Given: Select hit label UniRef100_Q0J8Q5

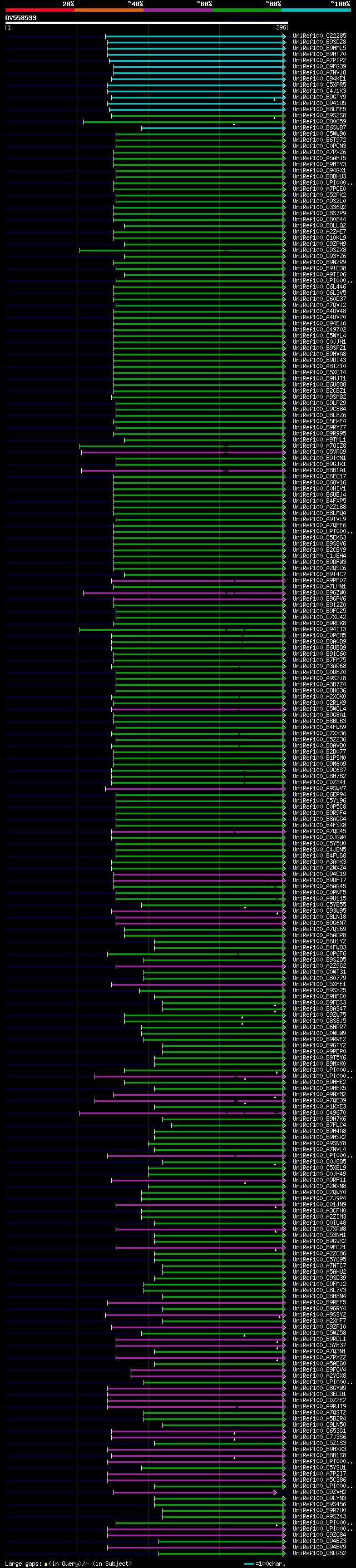Looking at the screenshot, I should point(319,1162).
